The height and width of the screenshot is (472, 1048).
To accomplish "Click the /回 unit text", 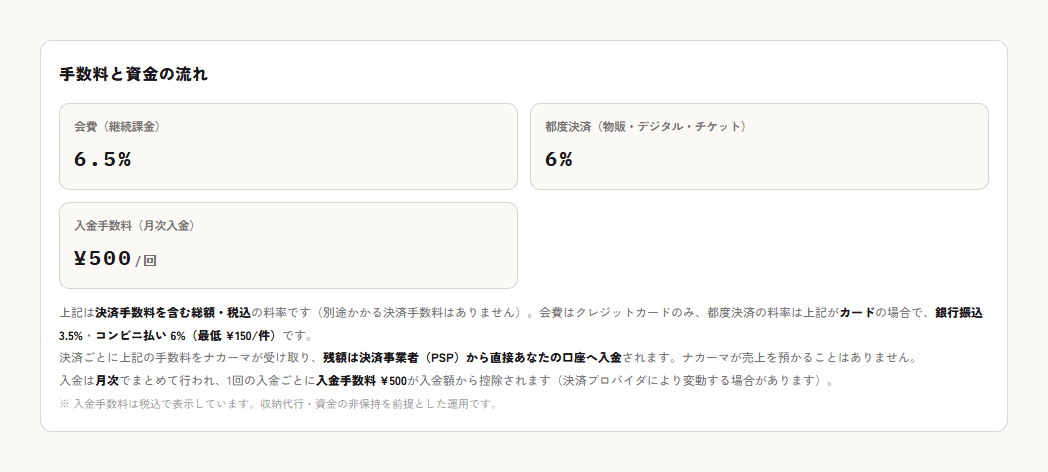I will tap(146, 261).
